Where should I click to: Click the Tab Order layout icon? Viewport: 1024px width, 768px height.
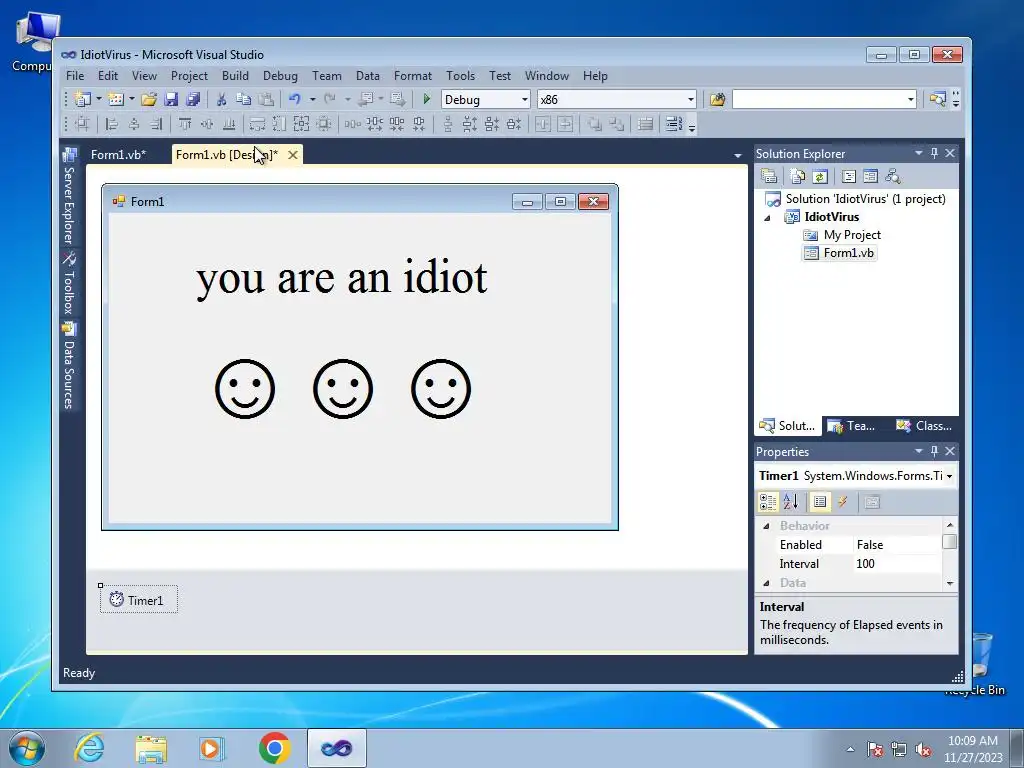point(673,123)
